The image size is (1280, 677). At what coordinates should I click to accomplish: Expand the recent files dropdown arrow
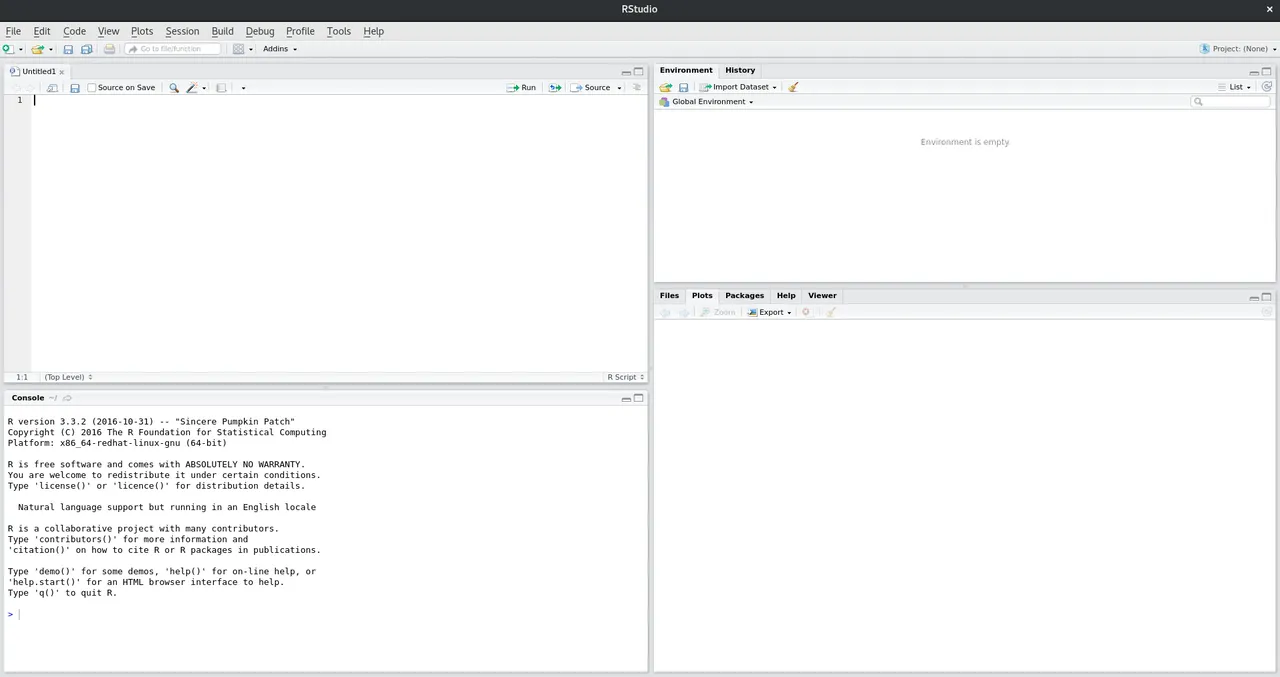tap(51, 49)
